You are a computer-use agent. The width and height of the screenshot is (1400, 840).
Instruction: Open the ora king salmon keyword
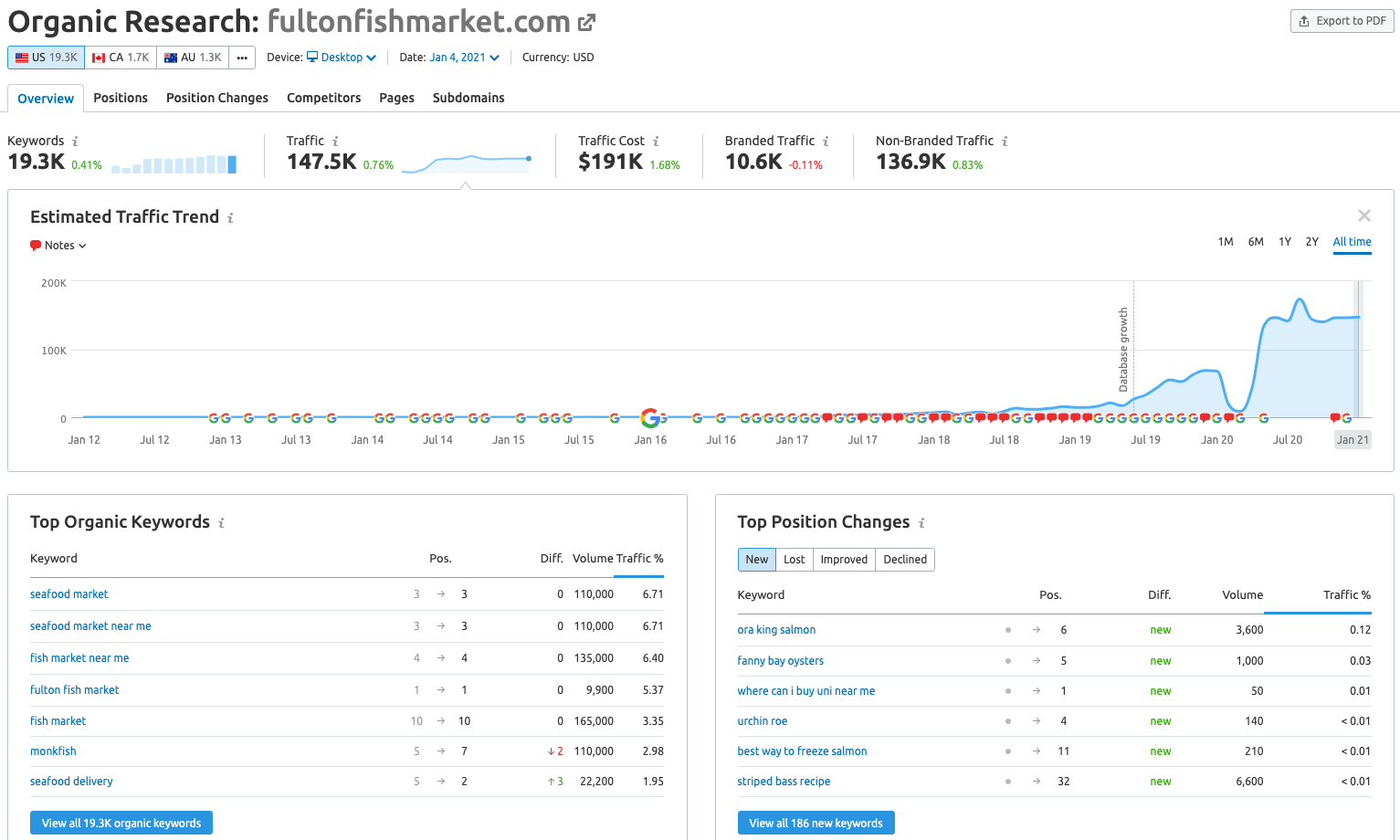(x=776, y=630)
